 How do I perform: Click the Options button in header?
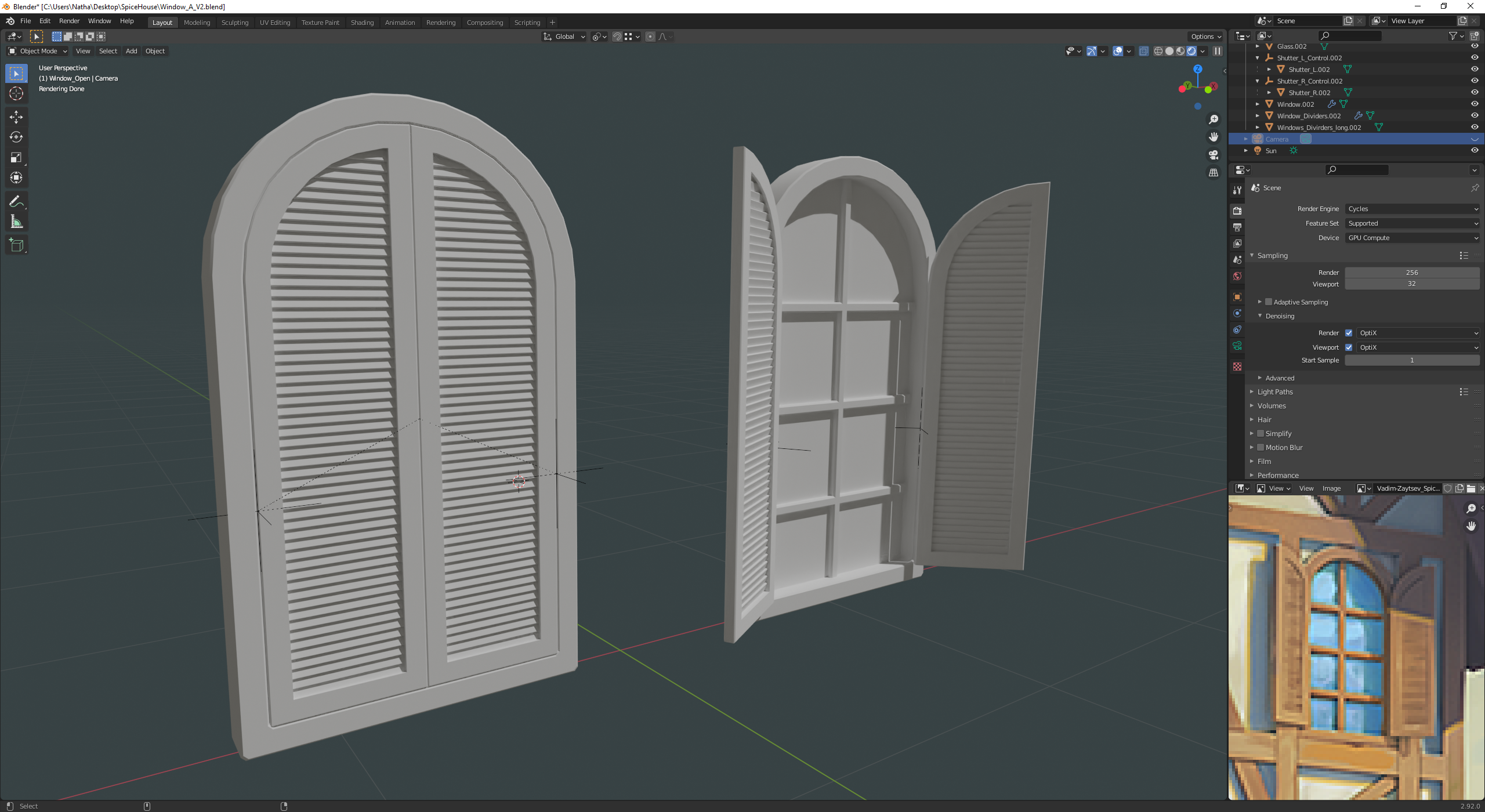(x=1205, y=37)
